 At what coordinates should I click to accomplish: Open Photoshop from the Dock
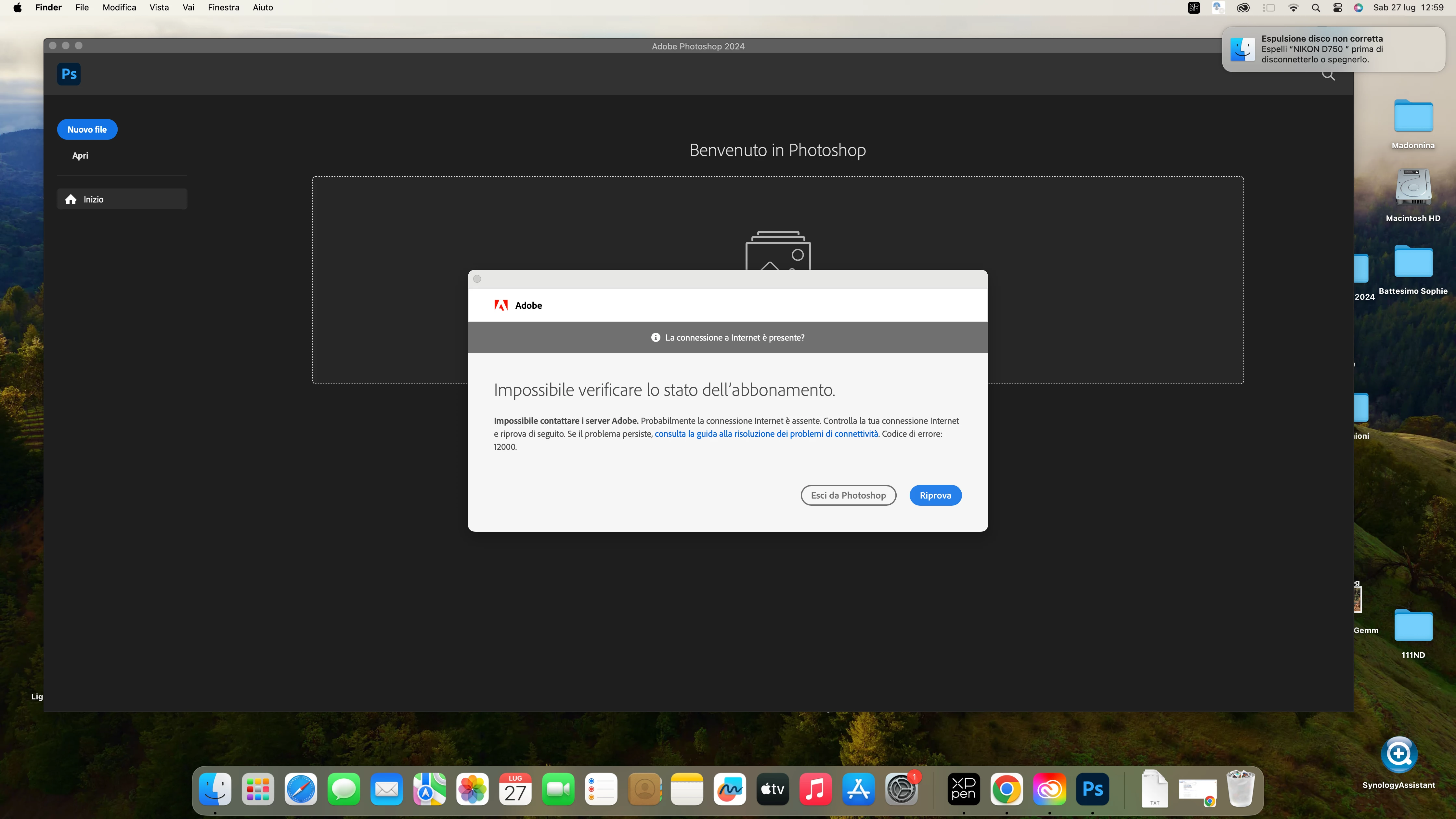tap(1092, 789)
